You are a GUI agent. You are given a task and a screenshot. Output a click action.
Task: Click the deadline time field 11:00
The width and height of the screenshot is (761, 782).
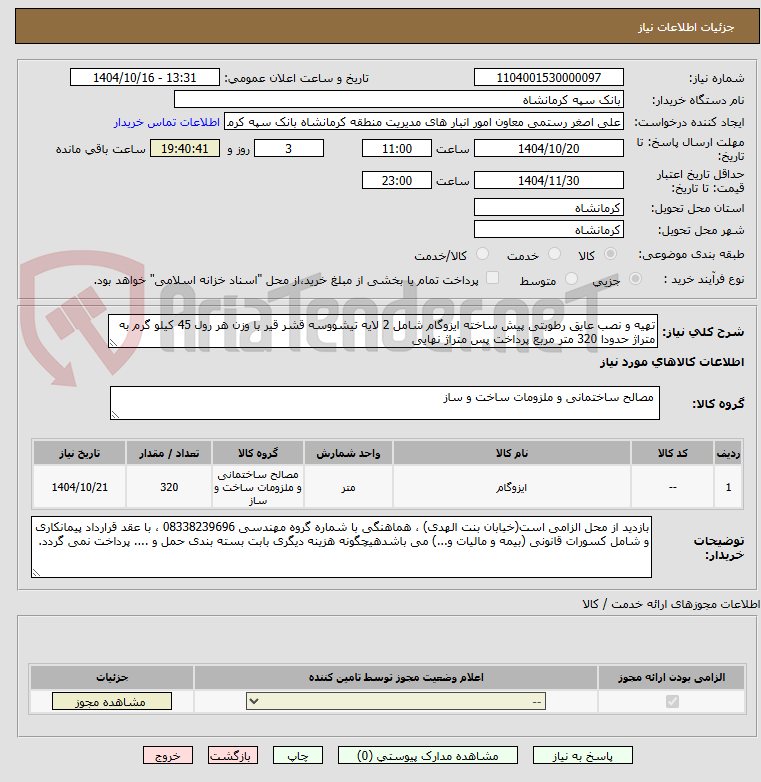pyautogui.click(x=396, y=149)
